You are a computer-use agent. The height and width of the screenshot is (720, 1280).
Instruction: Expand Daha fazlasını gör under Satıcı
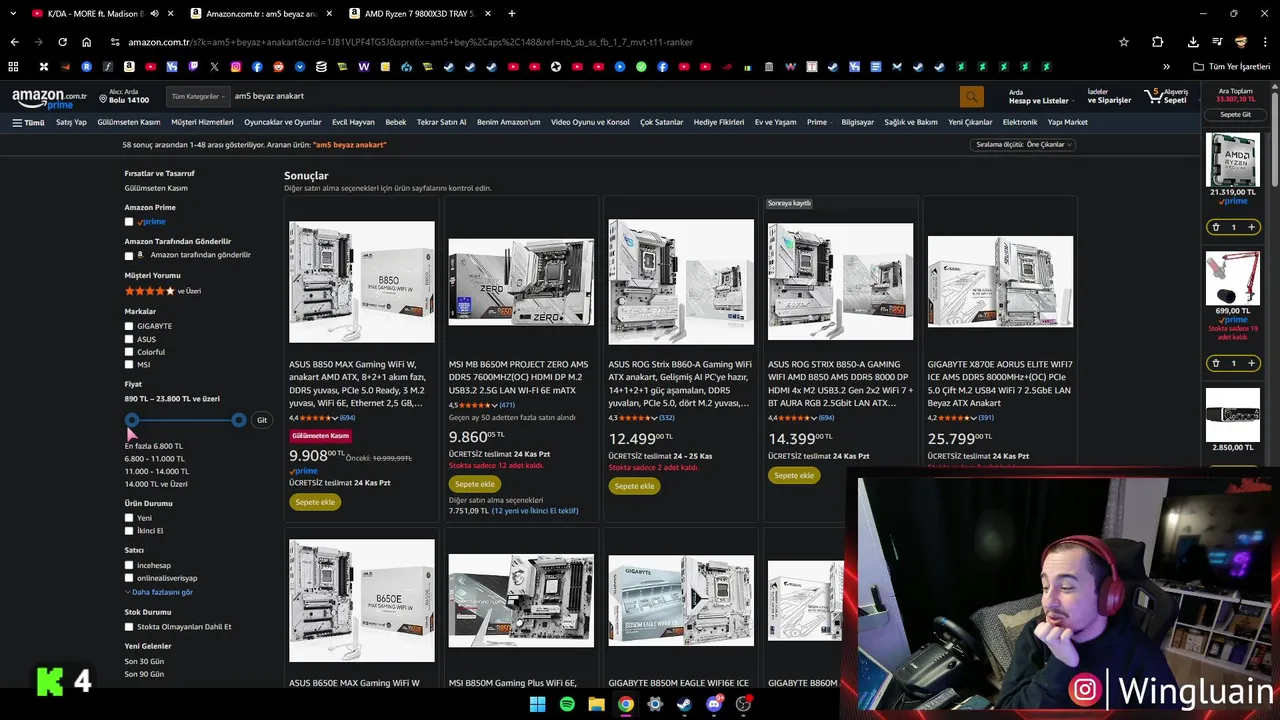coord(159,592)
